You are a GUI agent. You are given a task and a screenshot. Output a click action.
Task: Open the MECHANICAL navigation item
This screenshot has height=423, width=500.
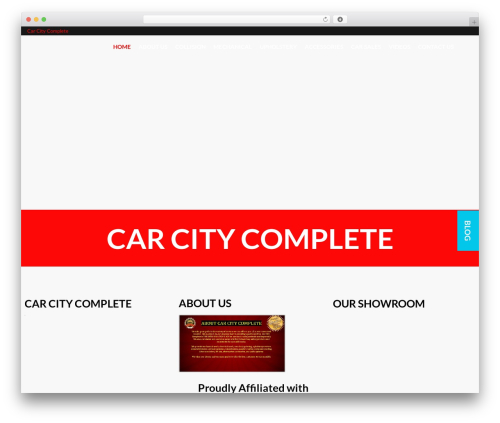[233, 47]
